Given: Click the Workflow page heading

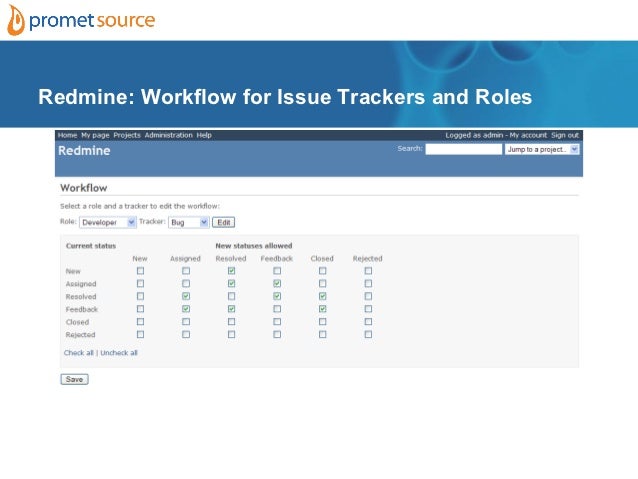Looking at the screenshot, I should 84,188.
